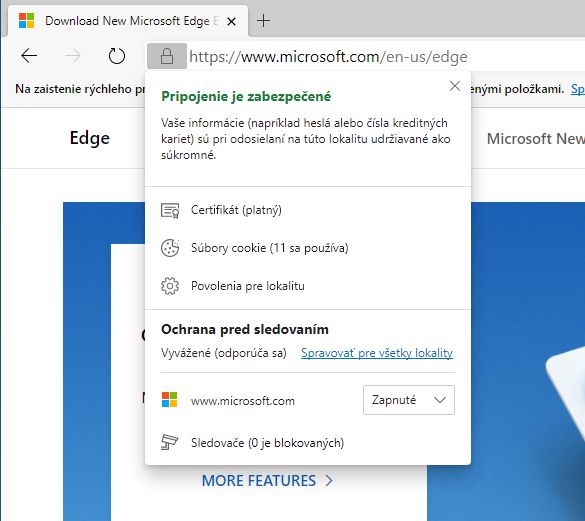Reload the page with the refresh icon
Viewport: 585px width, 521px height.
pyautogui.click(x=117, y=56)
